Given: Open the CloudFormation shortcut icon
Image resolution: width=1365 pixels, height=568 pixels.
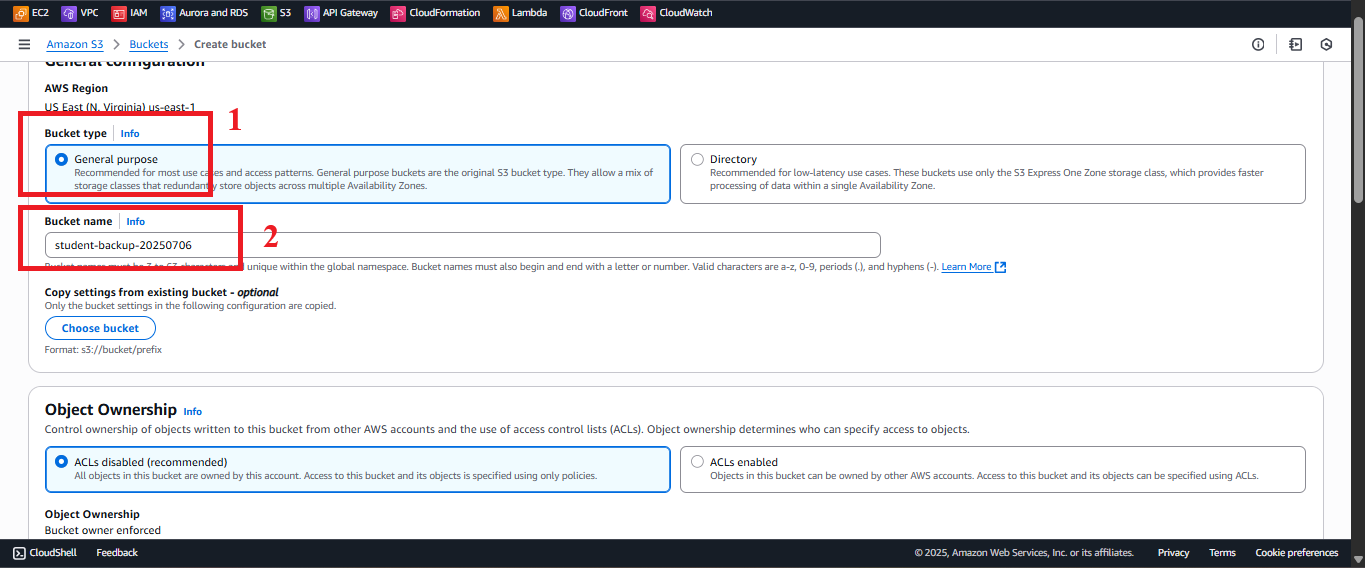Looking at the screenshot, I should coord(398,13).
